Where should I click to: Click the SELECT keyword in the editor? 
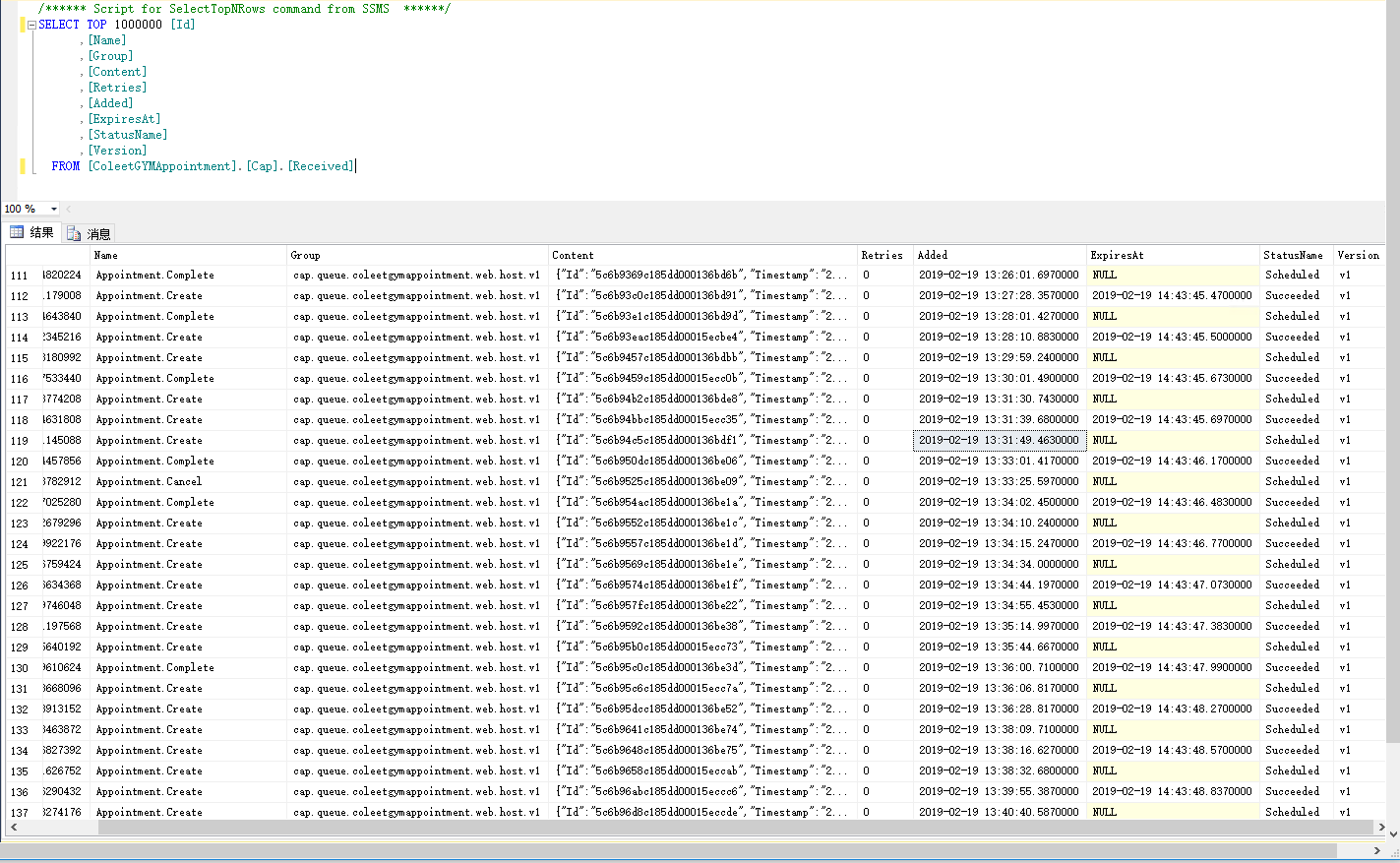pyautogui.click(x=59, y=25)
